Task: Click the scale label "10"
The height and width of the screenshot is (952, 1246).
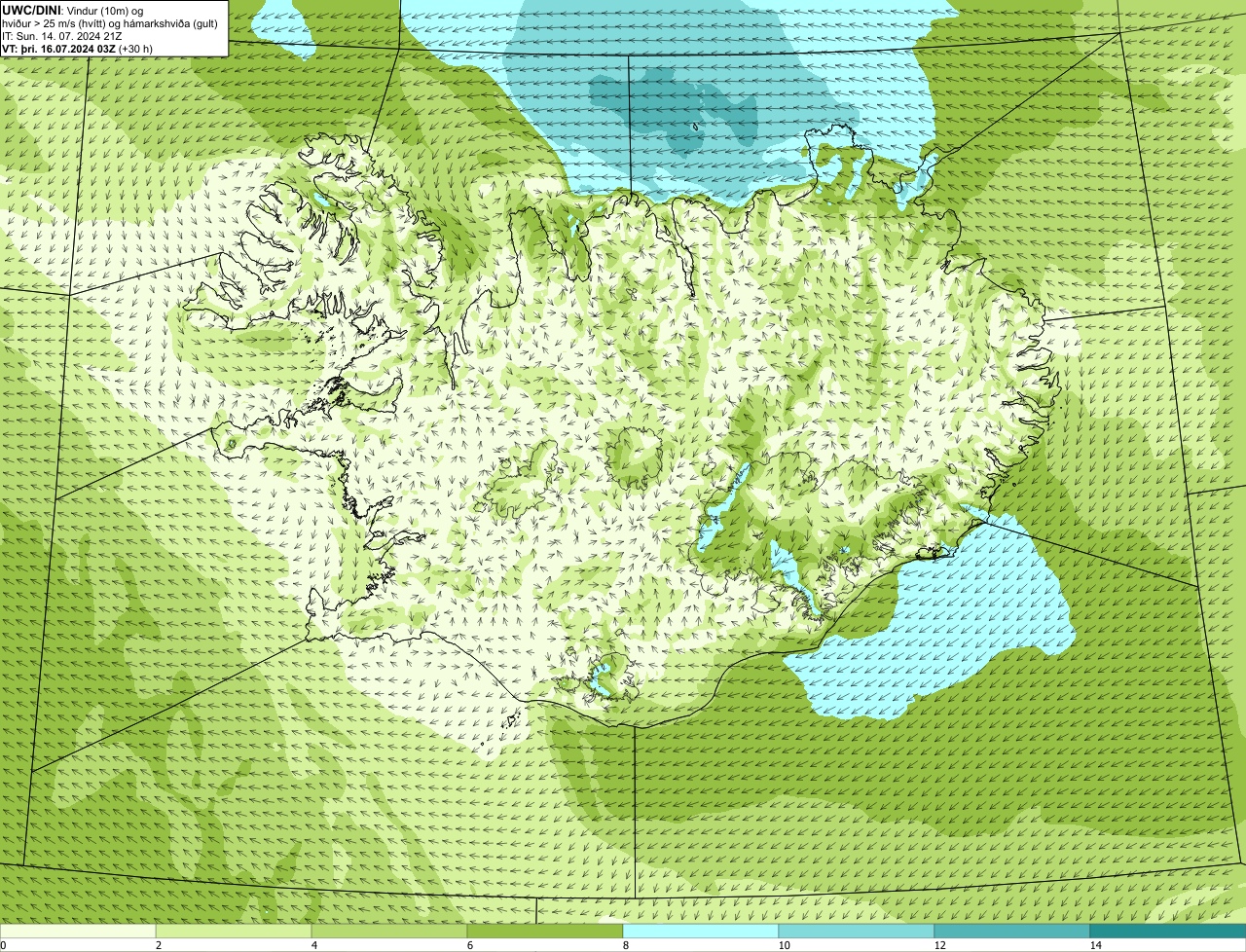Action: [784, 945]
